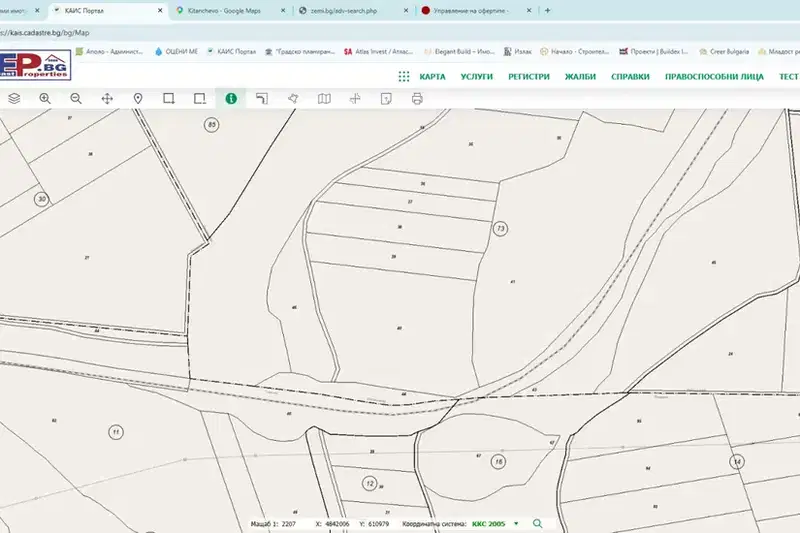This screenshot has height=533, width=800.
Task: Open the Atlas Invest bookmark
Action: tap(379, 52)
